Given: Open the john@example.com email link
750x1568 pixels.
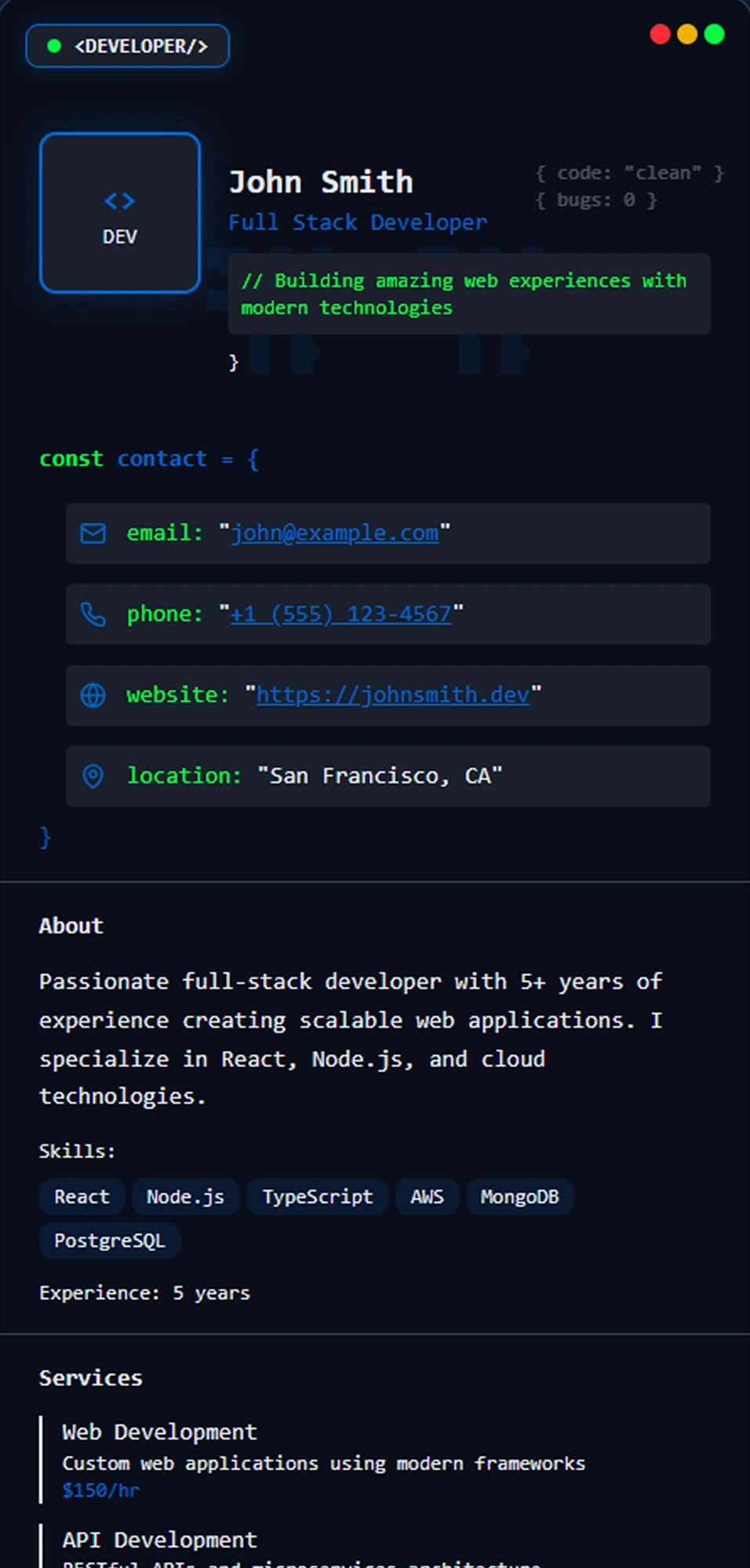Looking at the screenshot, I should (335, 533).
